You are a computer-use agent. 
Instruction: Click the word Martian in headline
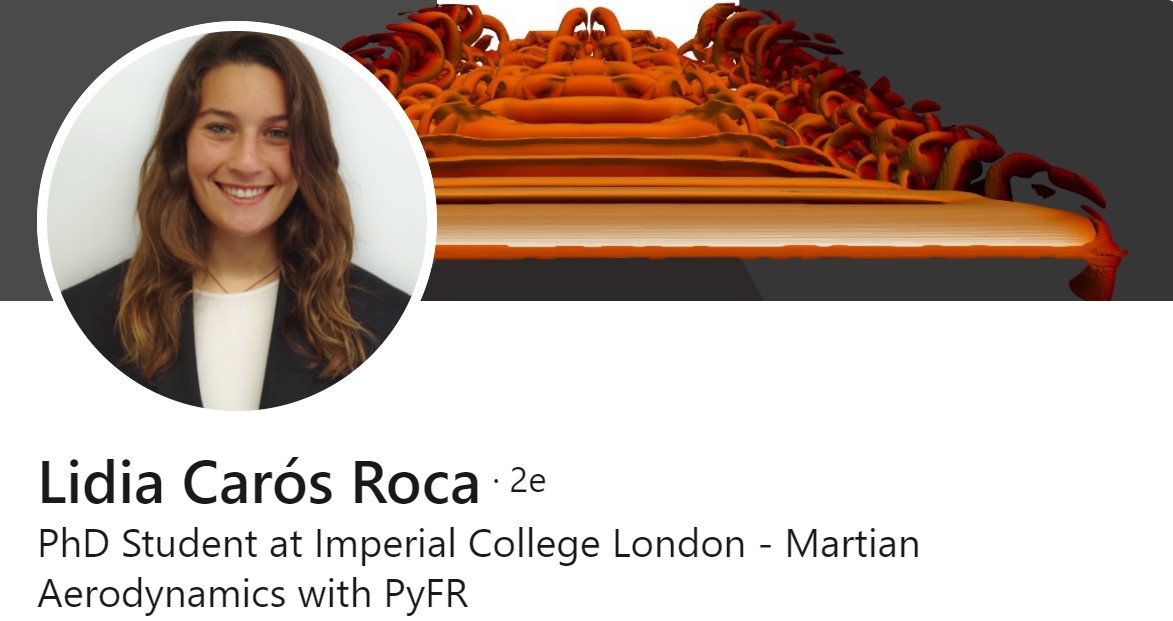click(852, 544)
